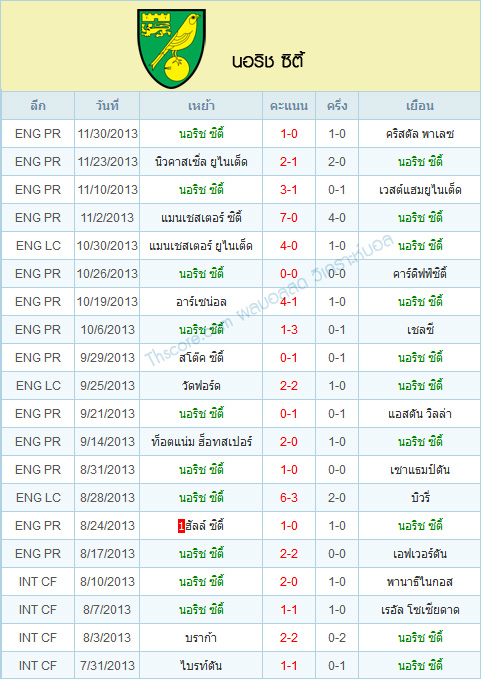
Task: Click the red card badge beside ฮัลล์ ซิตี้
Action: pos(181,527)
